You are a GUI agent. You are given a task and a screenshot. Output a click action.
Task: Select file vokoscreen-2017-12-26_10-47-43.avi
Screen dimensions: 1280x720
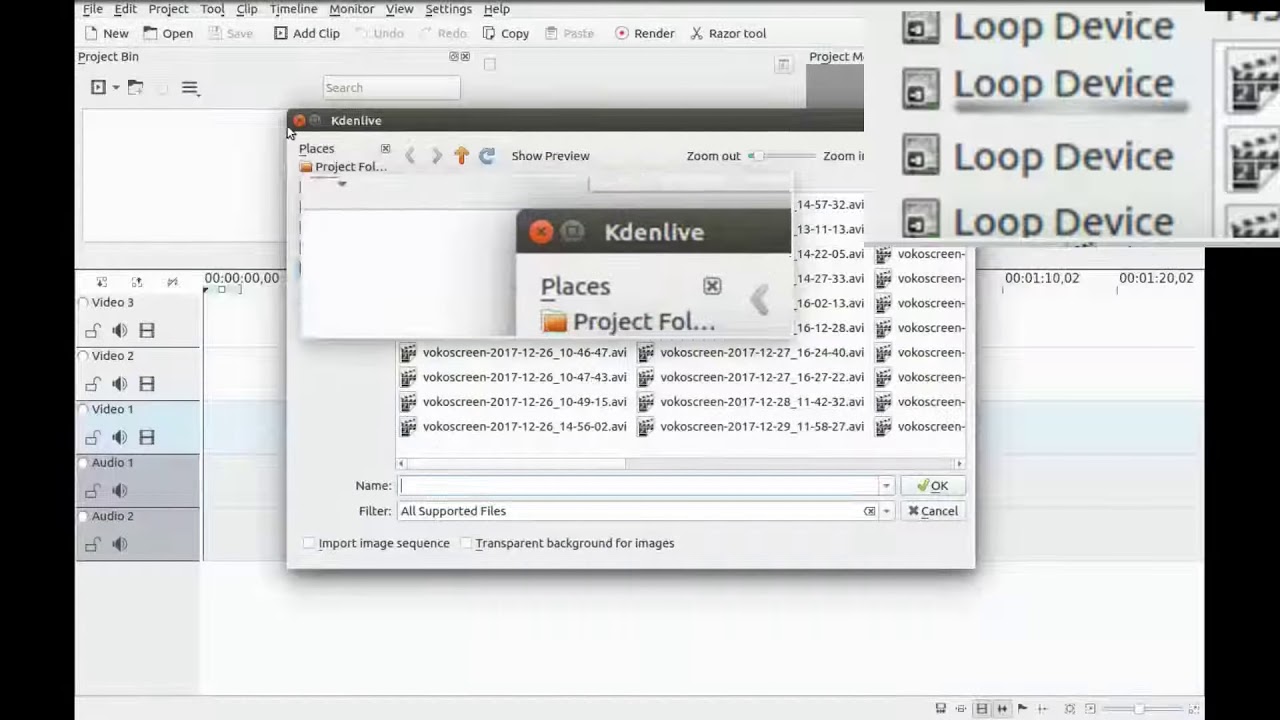pyautogui.click(x=514, y=377)
